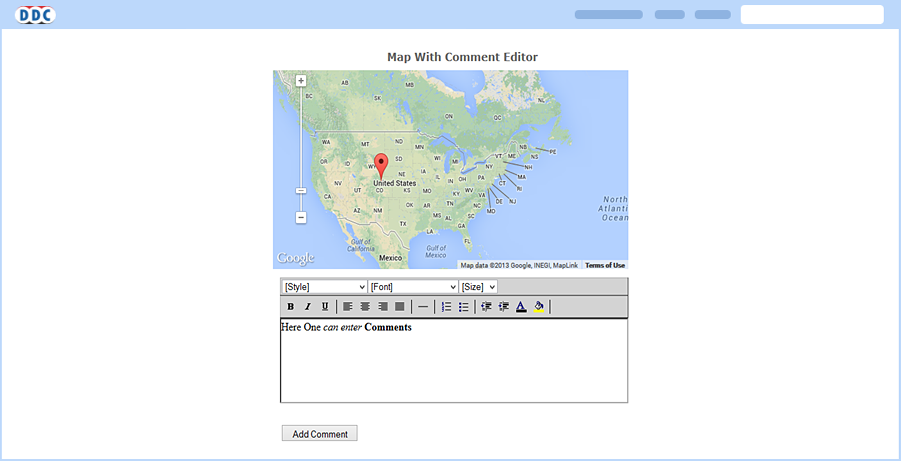Click the search field in the header

[x=812, y=14]
